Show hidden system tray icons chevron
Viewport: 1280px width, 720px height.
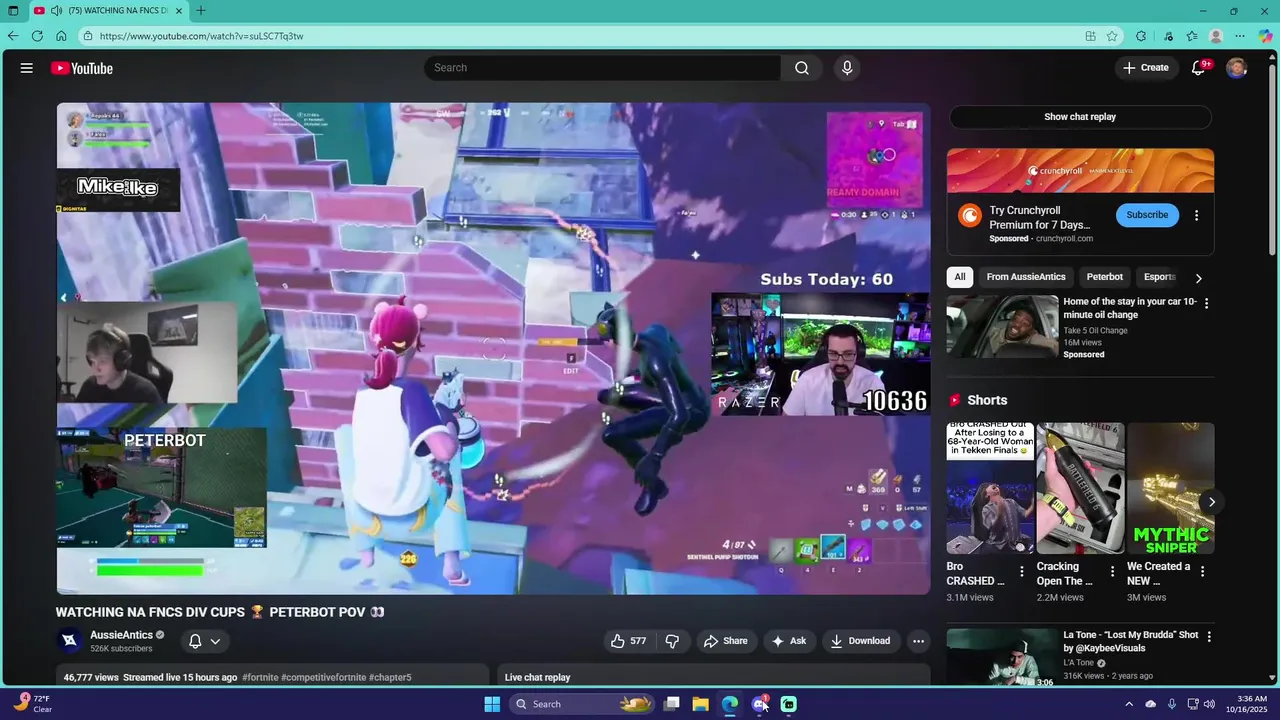1129,704
